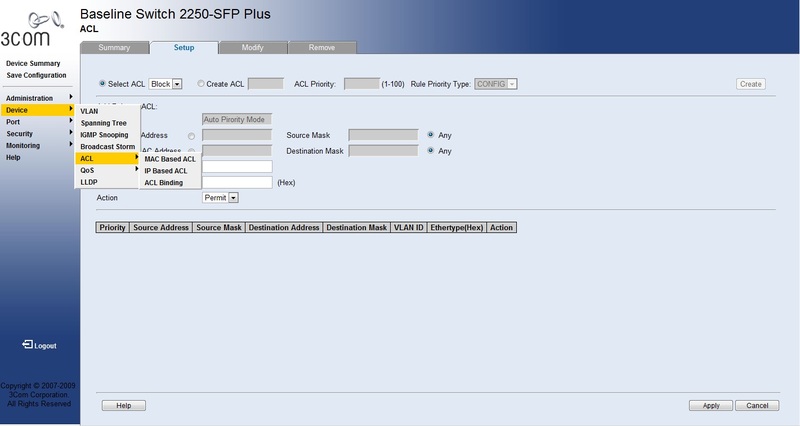Click the Cancel button

pyautogui.click(x=757, y=405)
